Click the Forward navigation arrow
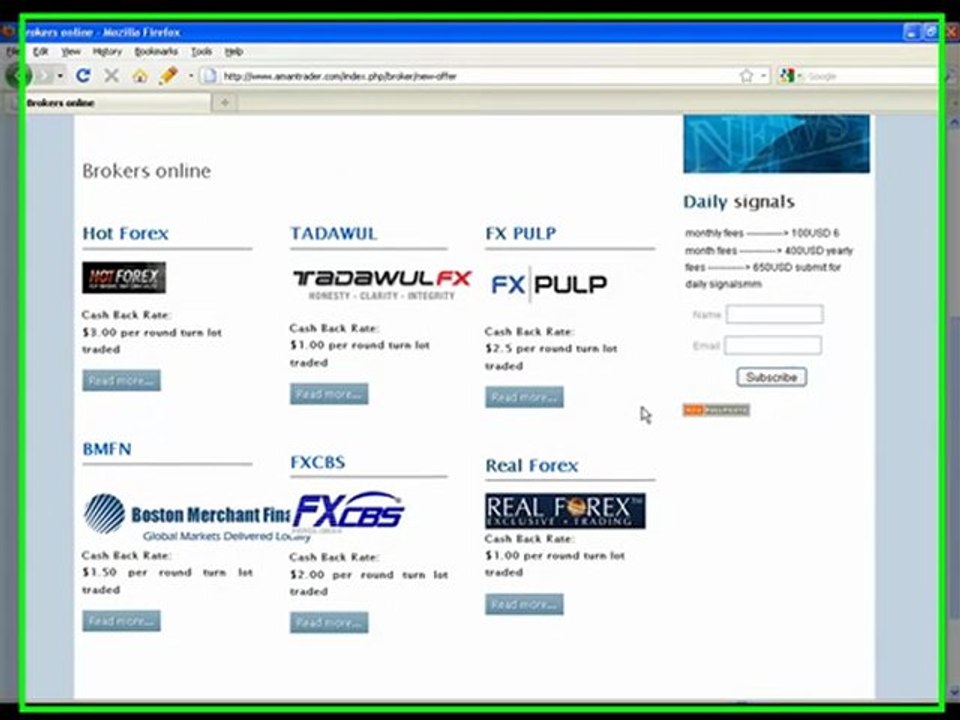960x720 pixels. (x=45, y=76)
